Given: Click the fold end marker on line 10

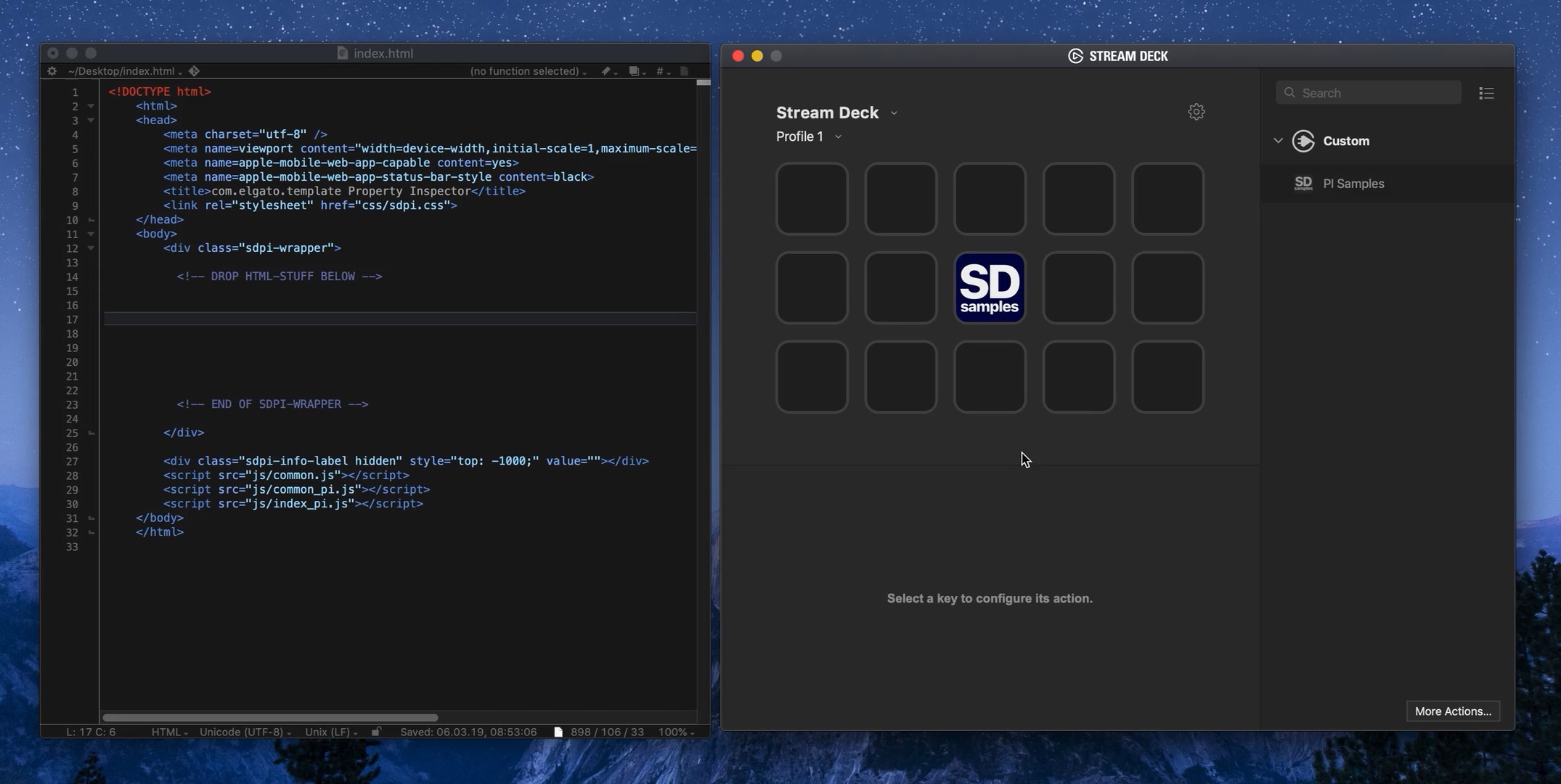Looking at the screenshot, I should (91, 219).
